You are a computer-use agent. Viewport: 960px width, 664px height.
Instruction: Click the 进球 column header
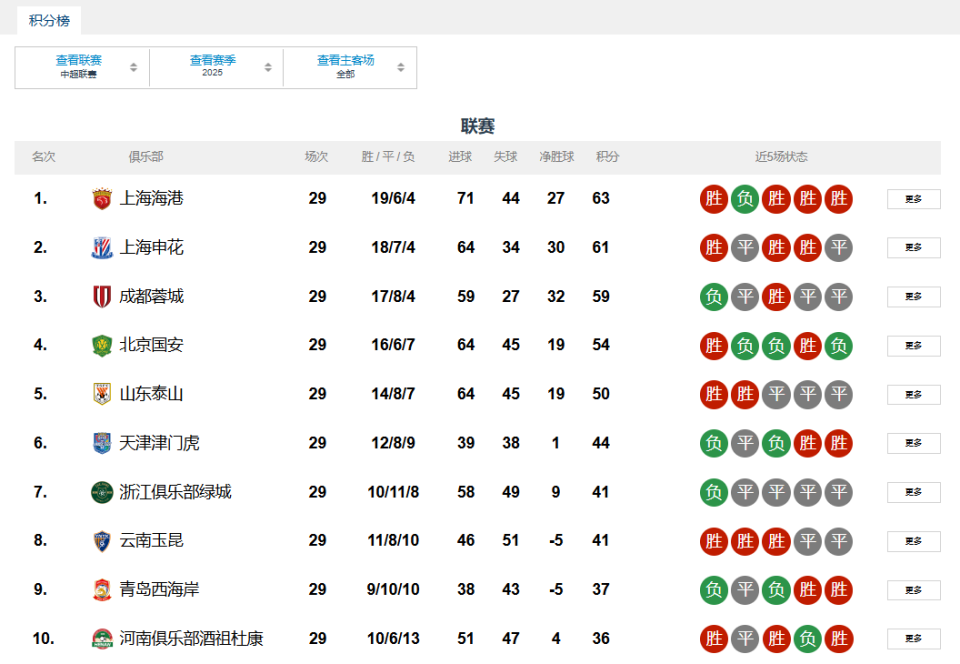pos(460,157)
